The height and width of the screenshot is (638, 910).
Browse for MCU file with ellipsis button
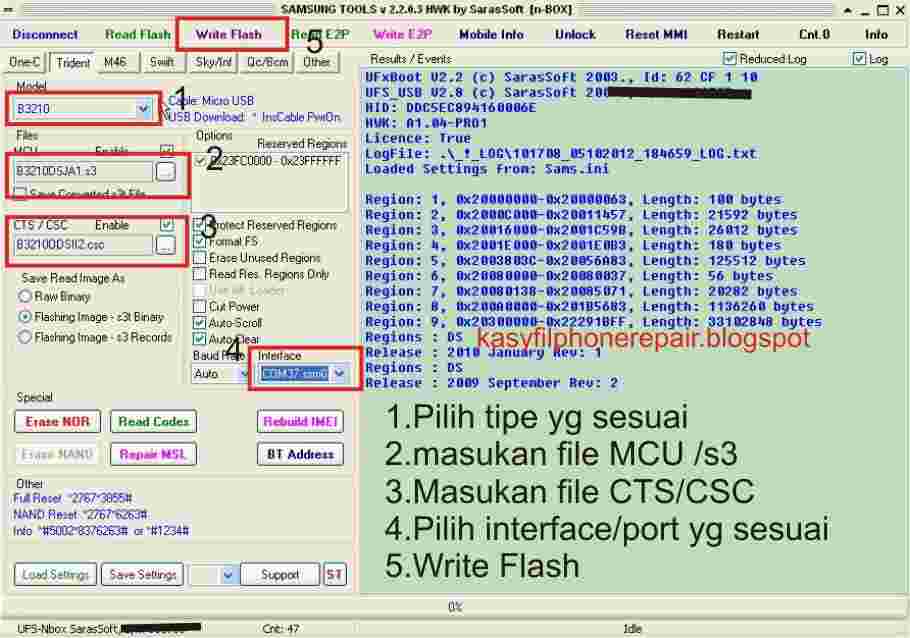166,171
